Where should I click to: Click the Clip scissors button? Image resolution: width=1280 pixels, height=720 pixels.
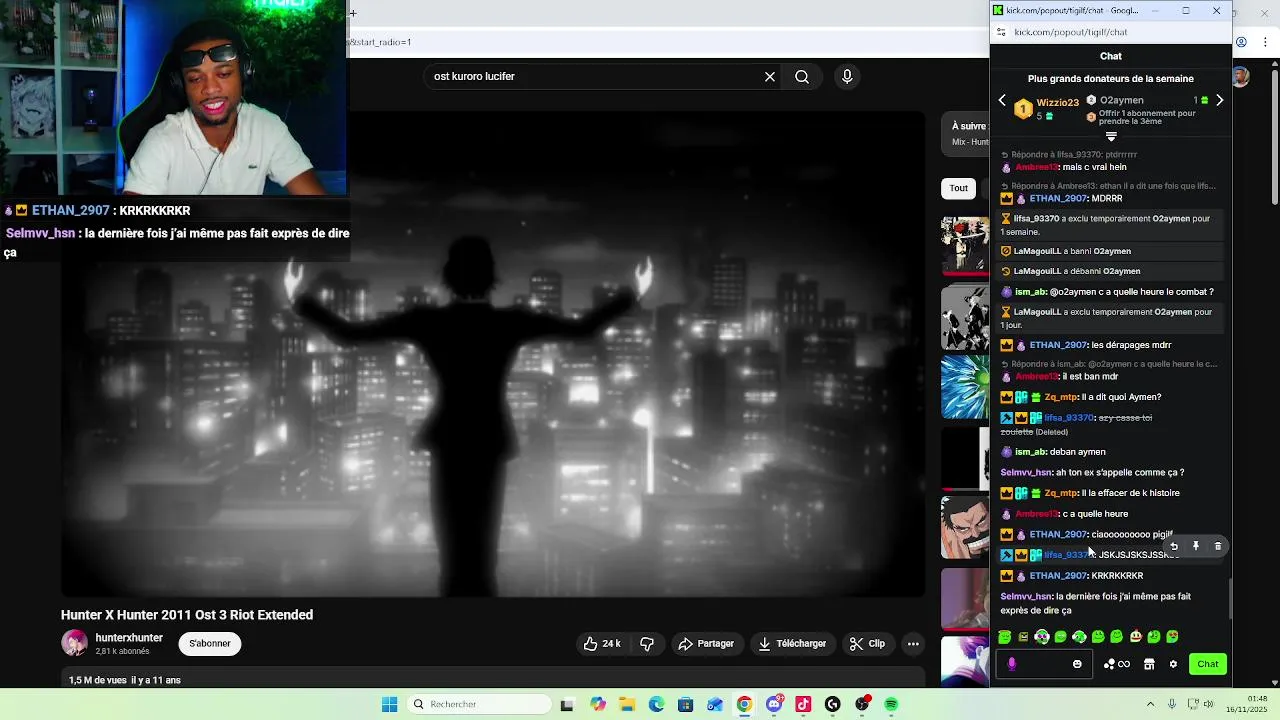coord(868,644)
